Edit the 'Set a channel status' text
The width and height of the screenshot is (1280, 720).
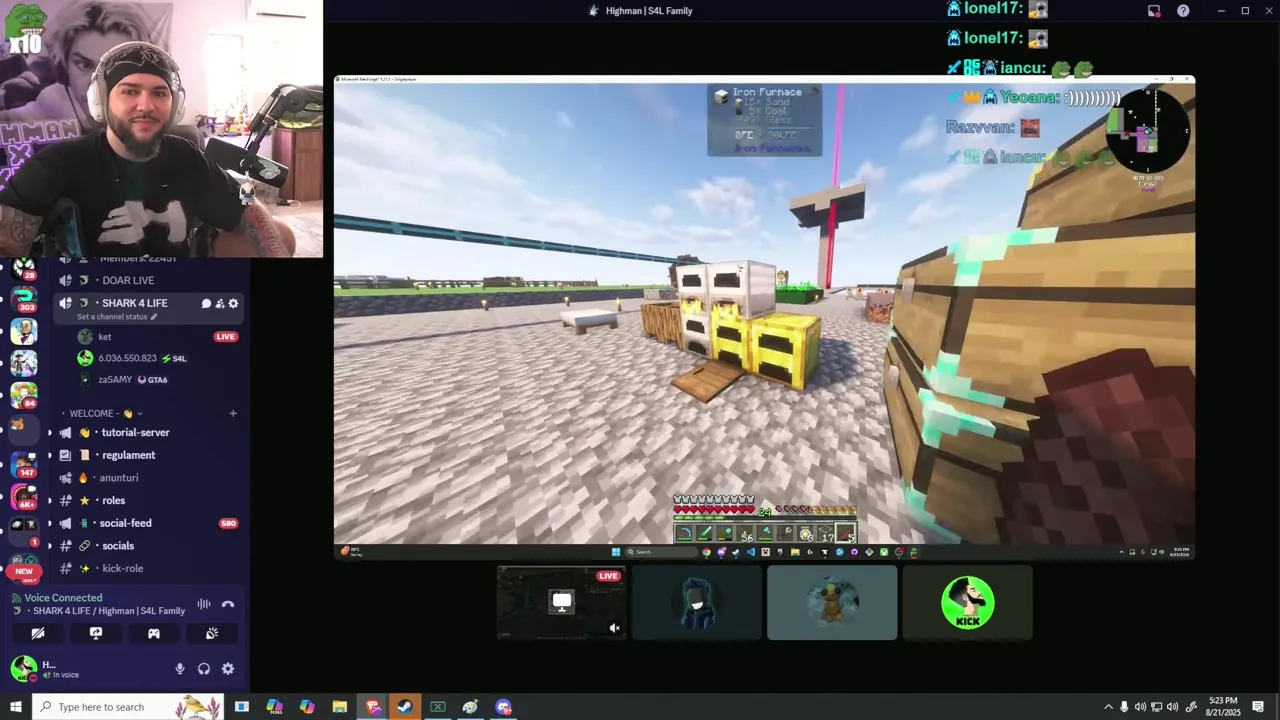[x=117, y=317]
